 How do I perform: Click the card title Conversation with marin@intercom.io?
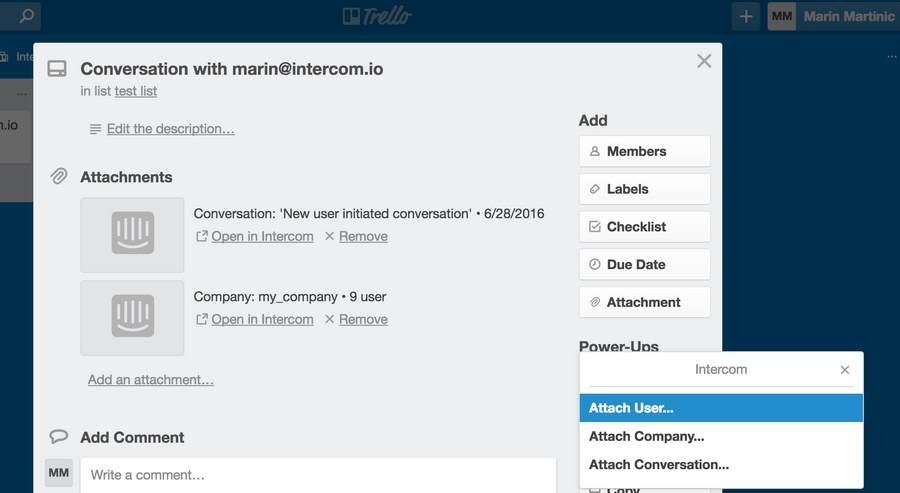[x=231, y=69]
